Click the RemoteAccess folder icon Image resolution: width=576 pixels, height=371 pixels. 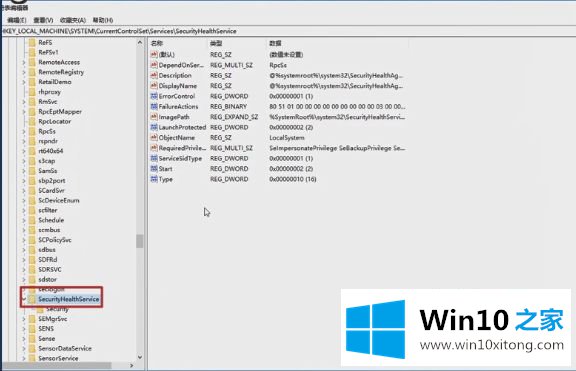coord(32,62)
